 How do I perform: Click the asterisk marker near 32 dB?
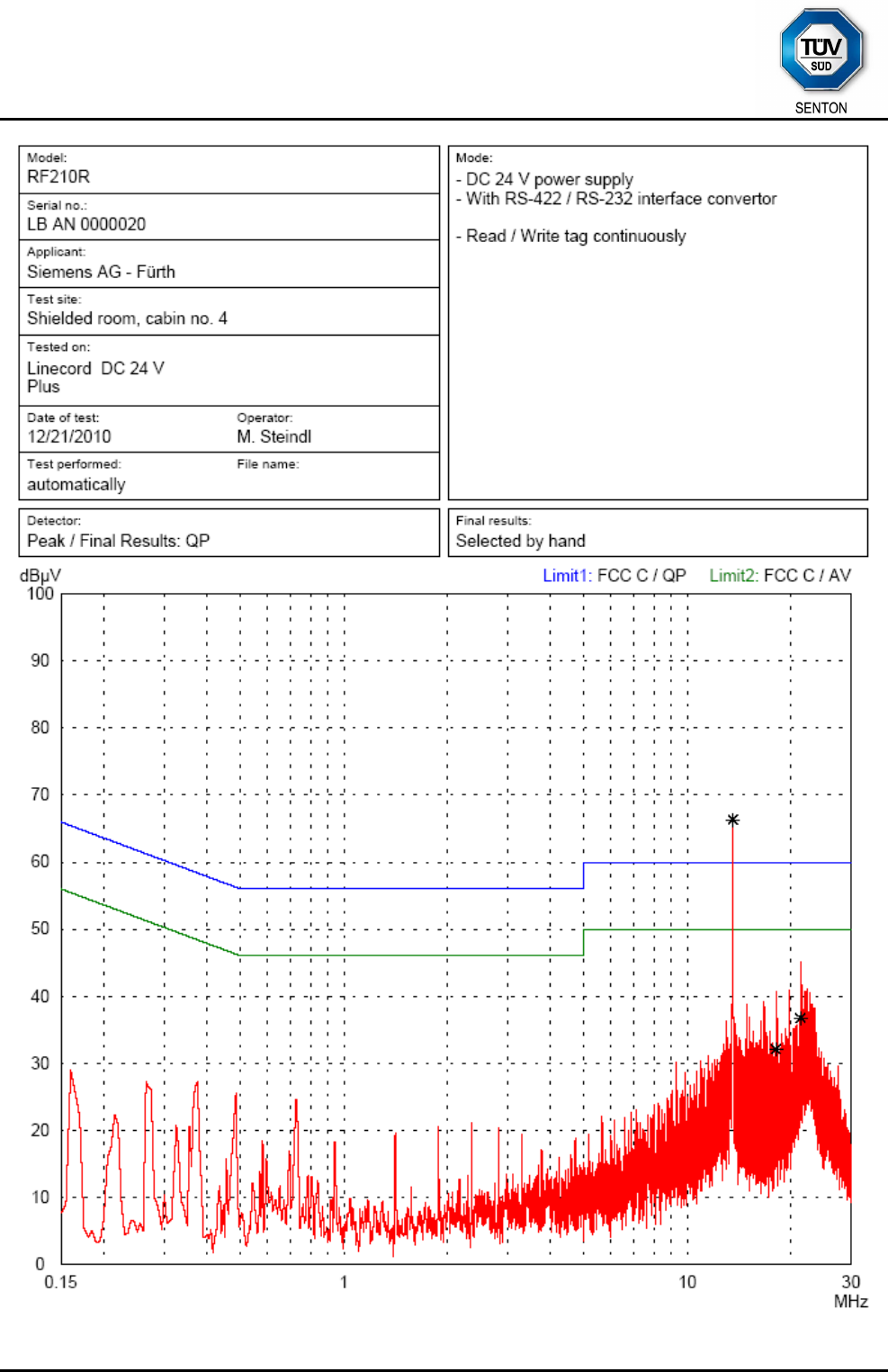pos(776,1049)
